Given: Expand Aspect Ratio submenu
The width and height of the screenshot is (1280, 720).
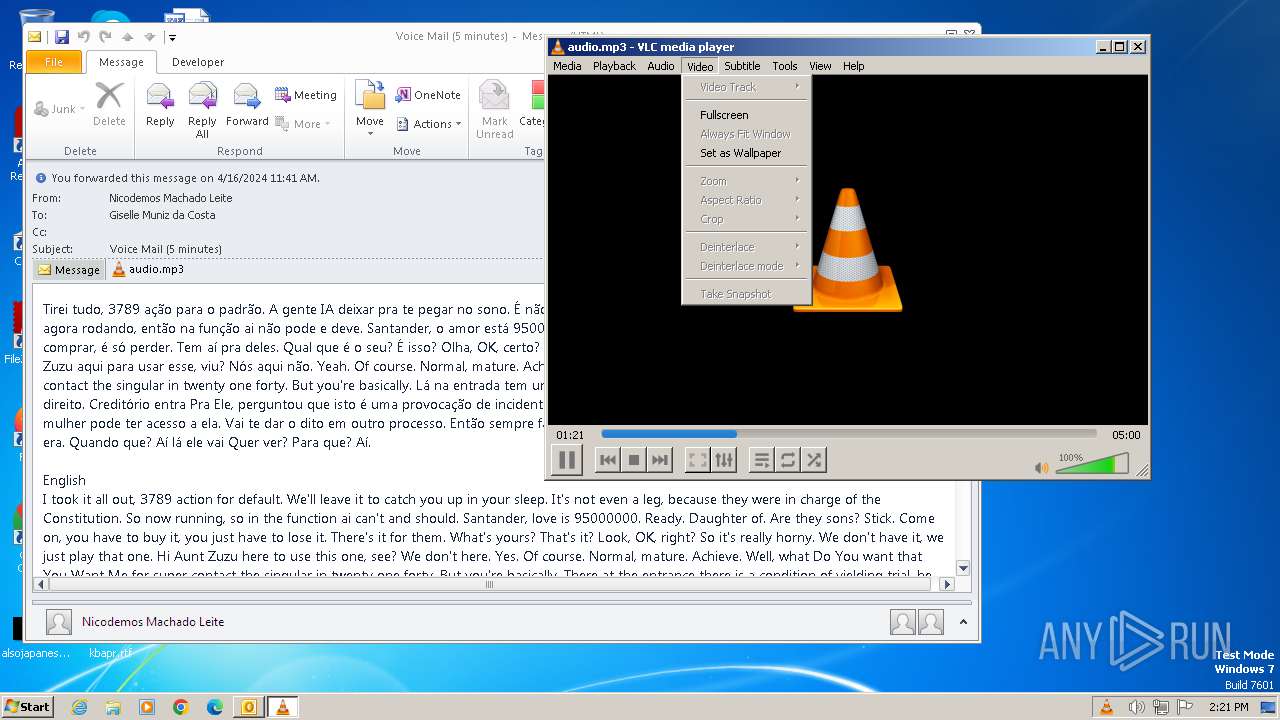Looking at the screenshot, I should 746,200.
